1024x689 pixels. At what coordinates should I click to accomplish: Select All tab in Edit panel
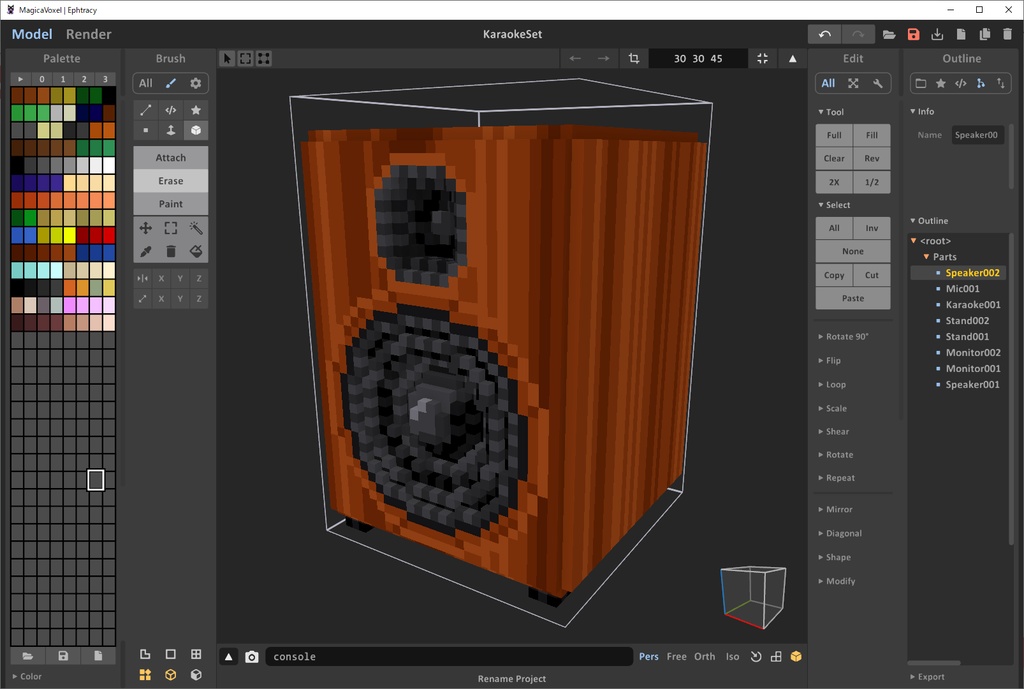(x=828, y=83)
